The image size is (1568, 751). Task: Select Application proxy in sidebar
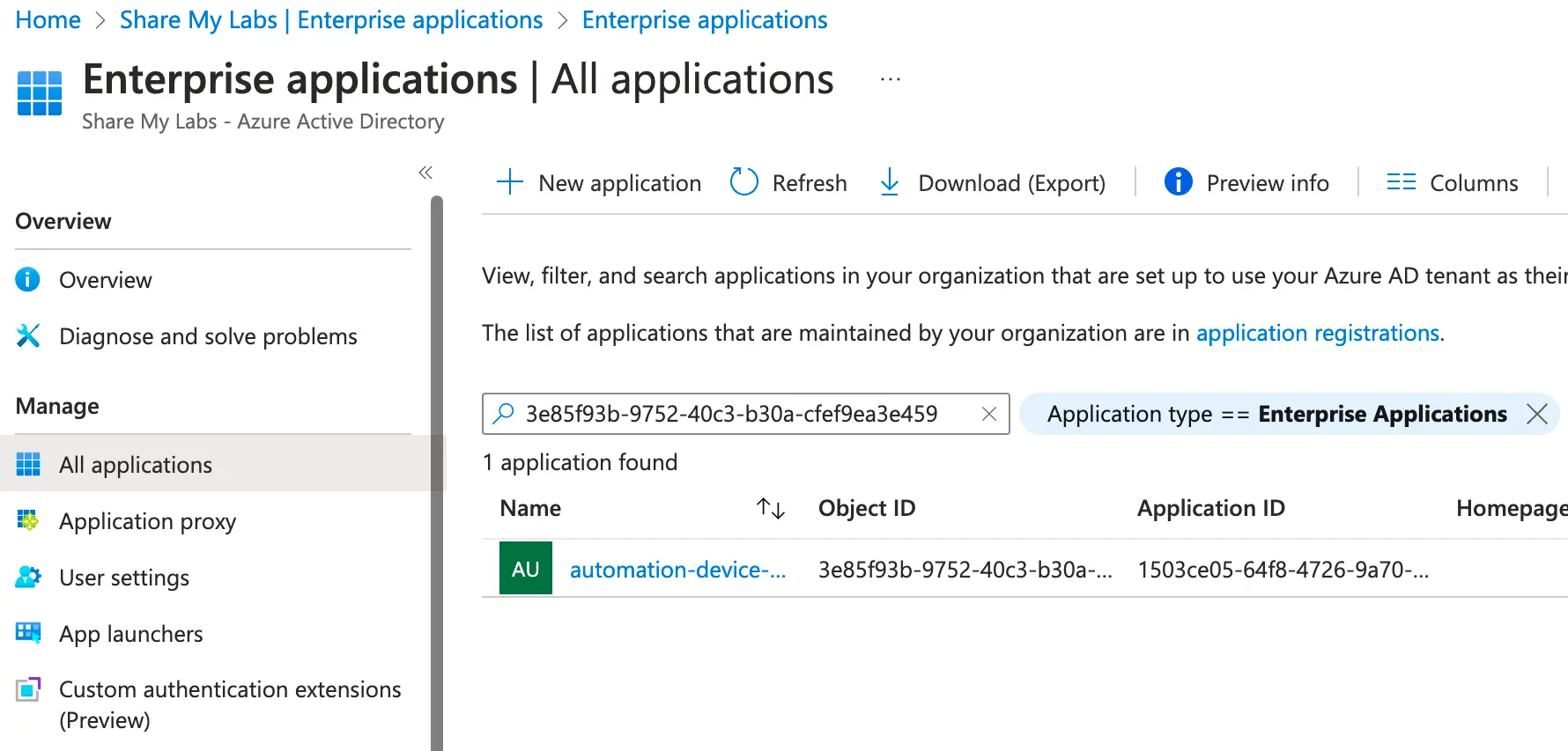(147, 521)
